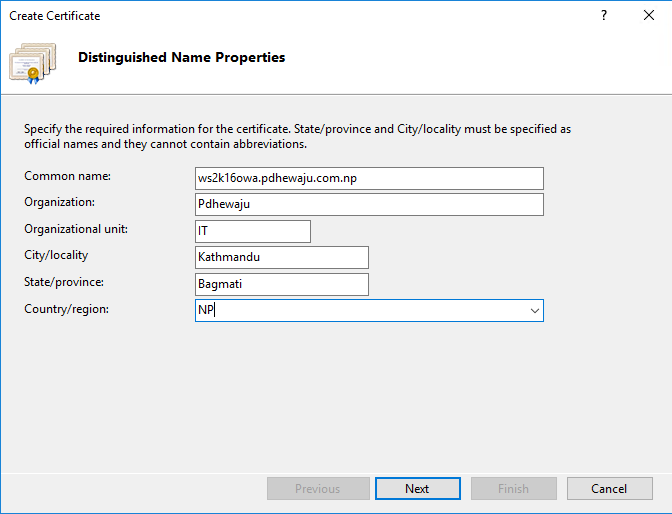Click the disabled Previous button
The height and width of the screenshot is (514, 672).
[318, 488]
